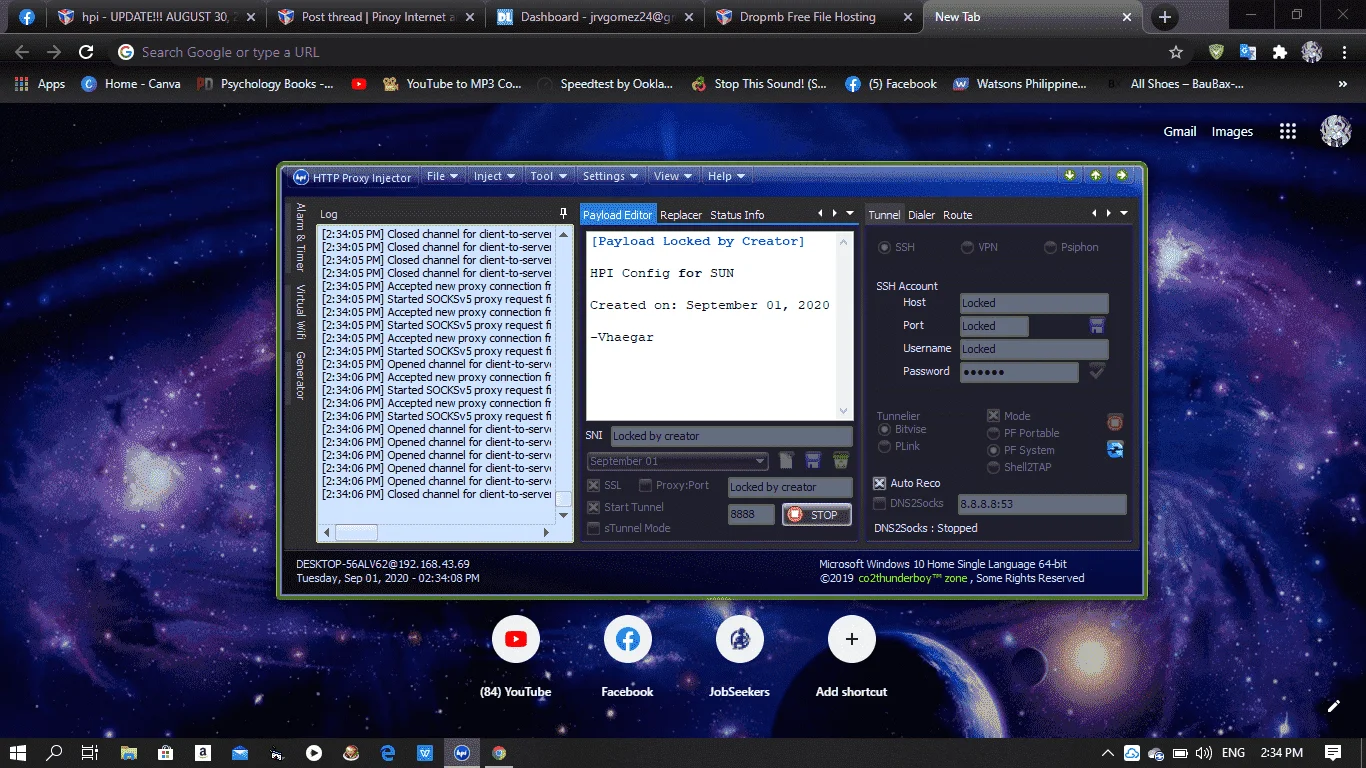Switch to the Status Info tab
Image resolution: width=1366 pixels, height=768 pixels.
pyautogui.click(x=737, y=215)
